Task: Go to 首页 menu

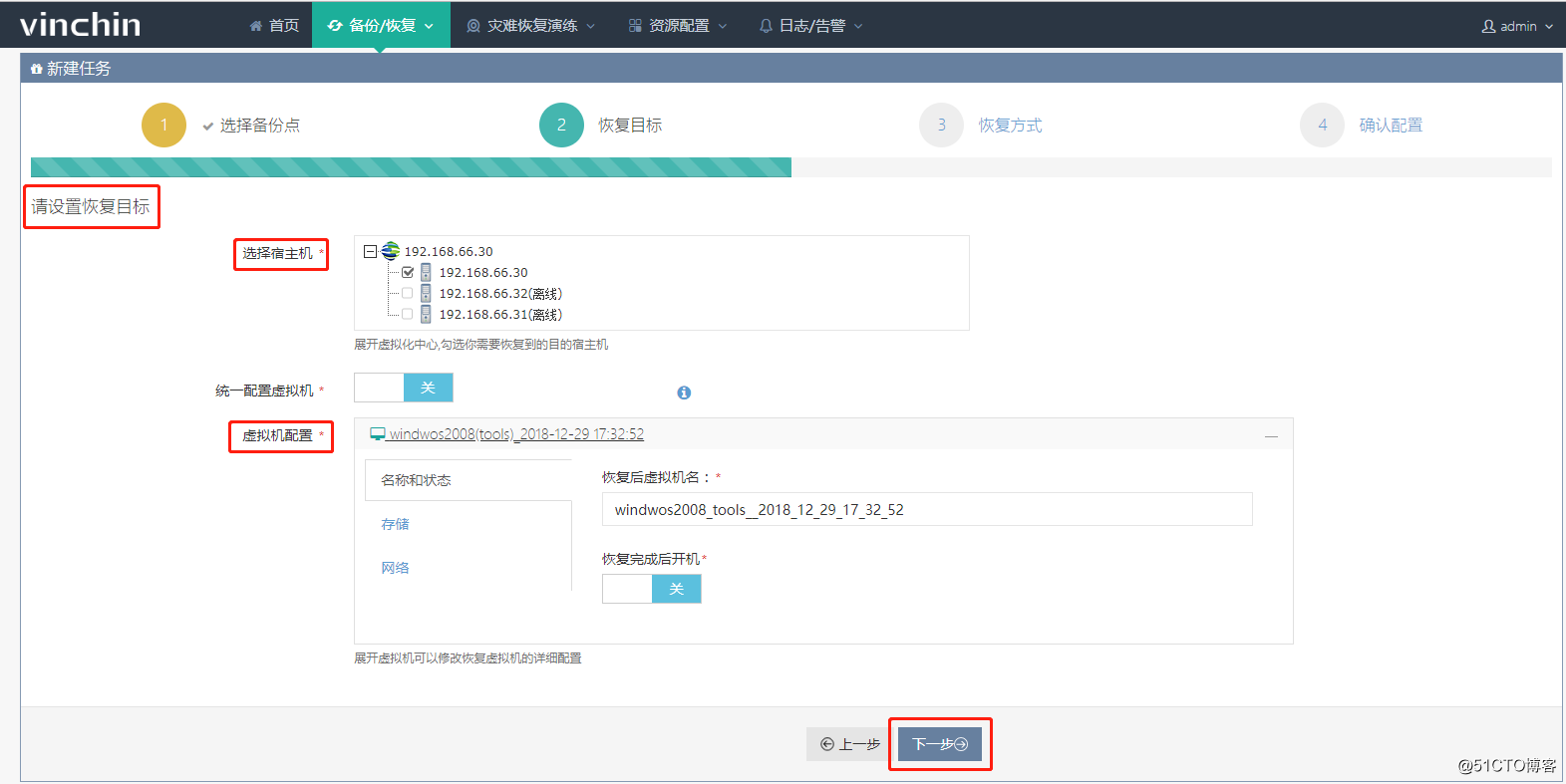Action: (x=274, y=26)
